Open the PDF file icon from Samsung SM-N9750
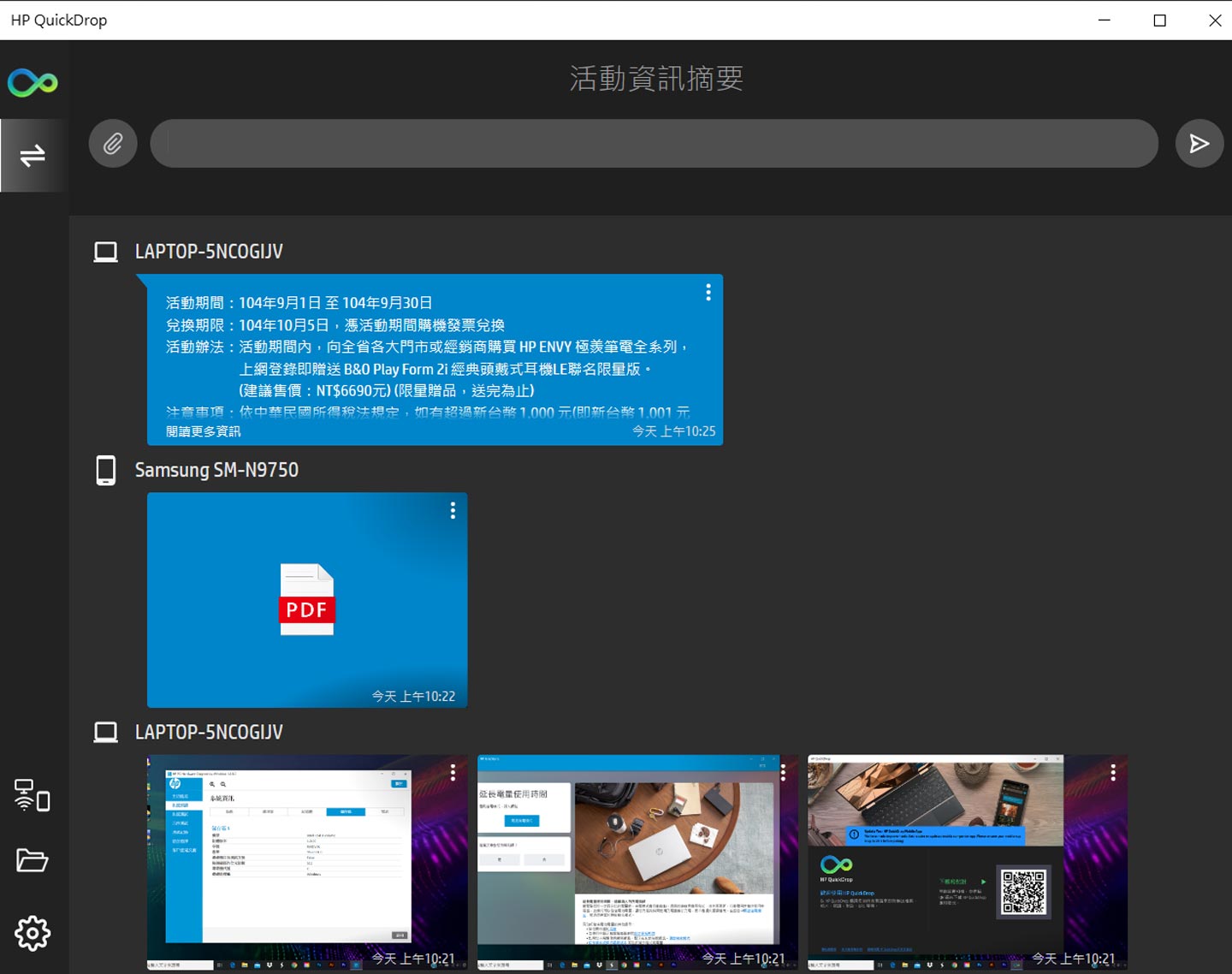The height and width of the screenshot is (974, 1232). click(307, 599)
